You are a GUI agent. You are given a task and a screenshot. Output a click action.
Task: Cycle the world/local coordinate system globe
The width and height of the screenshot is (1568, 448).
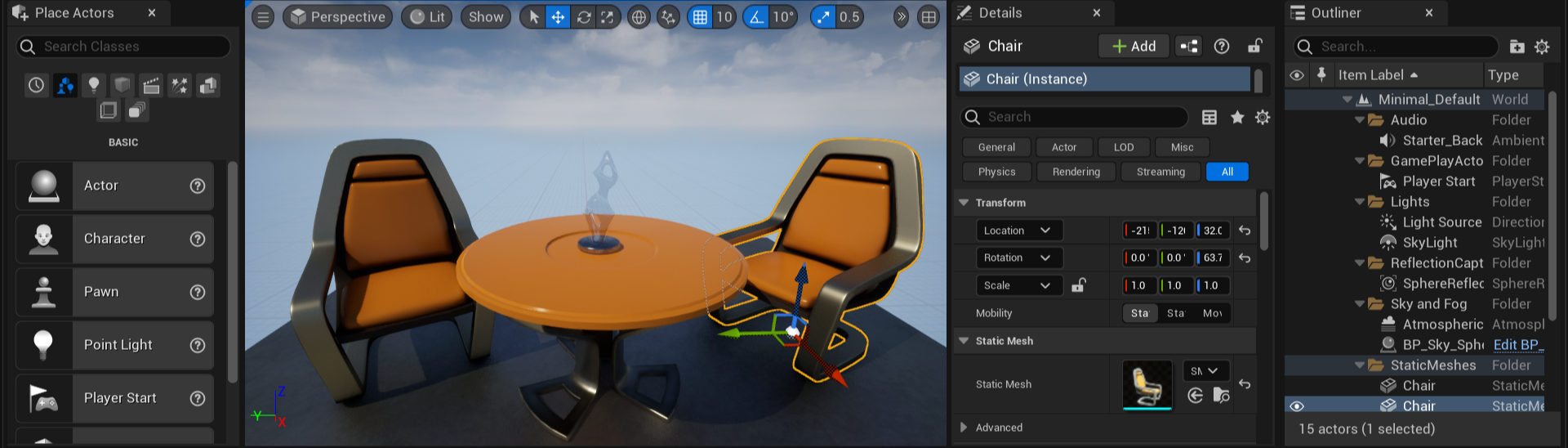tap(639, 17)
